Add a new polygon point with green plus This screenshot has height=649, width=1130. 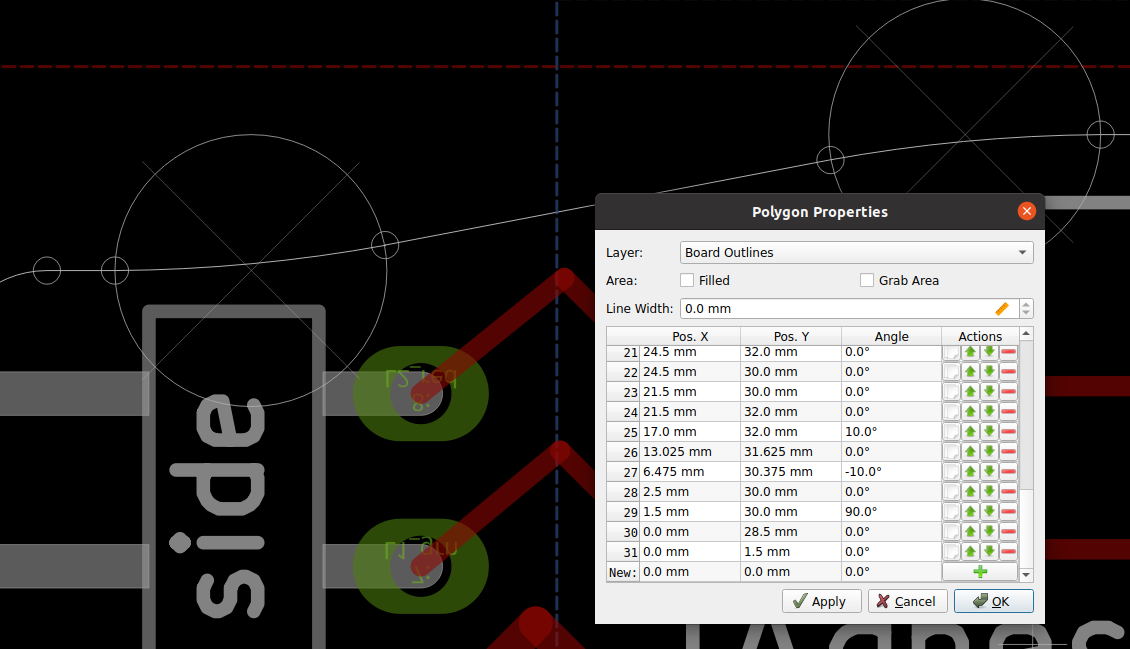point(980,571)
